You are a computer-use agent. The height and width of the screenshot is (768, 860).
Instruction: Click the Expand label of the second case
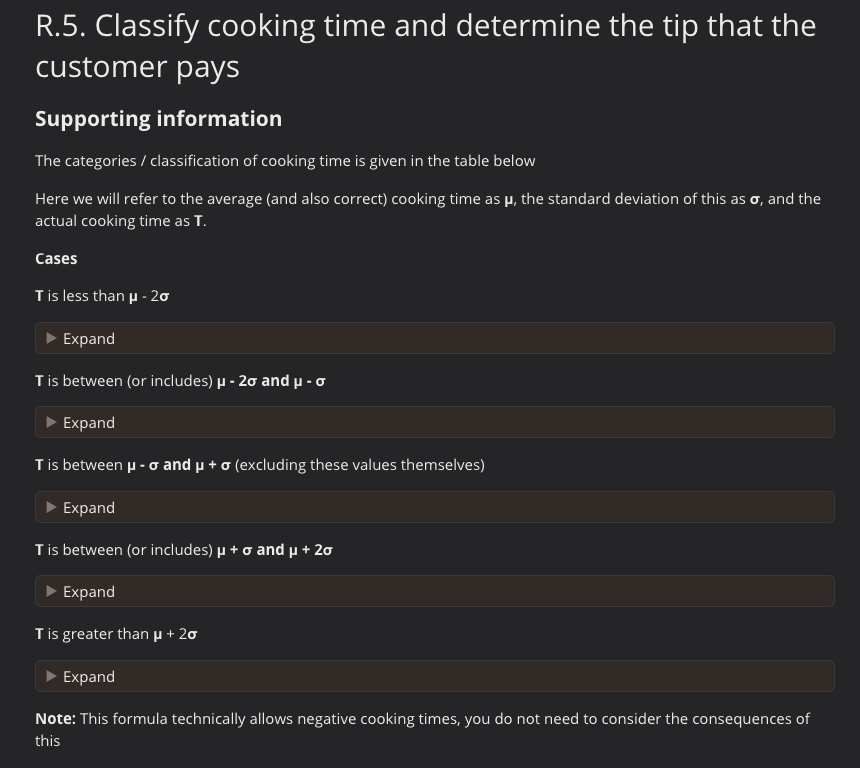(89, 422)
